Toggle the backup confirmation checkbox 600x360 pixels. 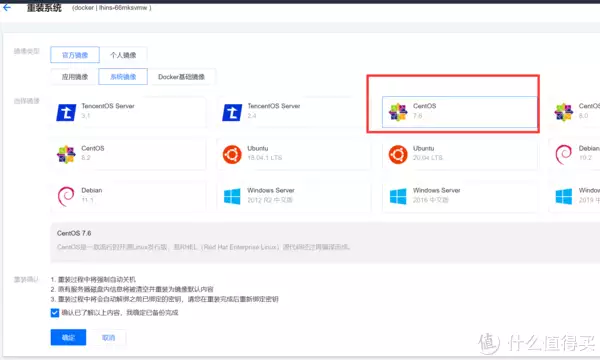click(55, 313)
